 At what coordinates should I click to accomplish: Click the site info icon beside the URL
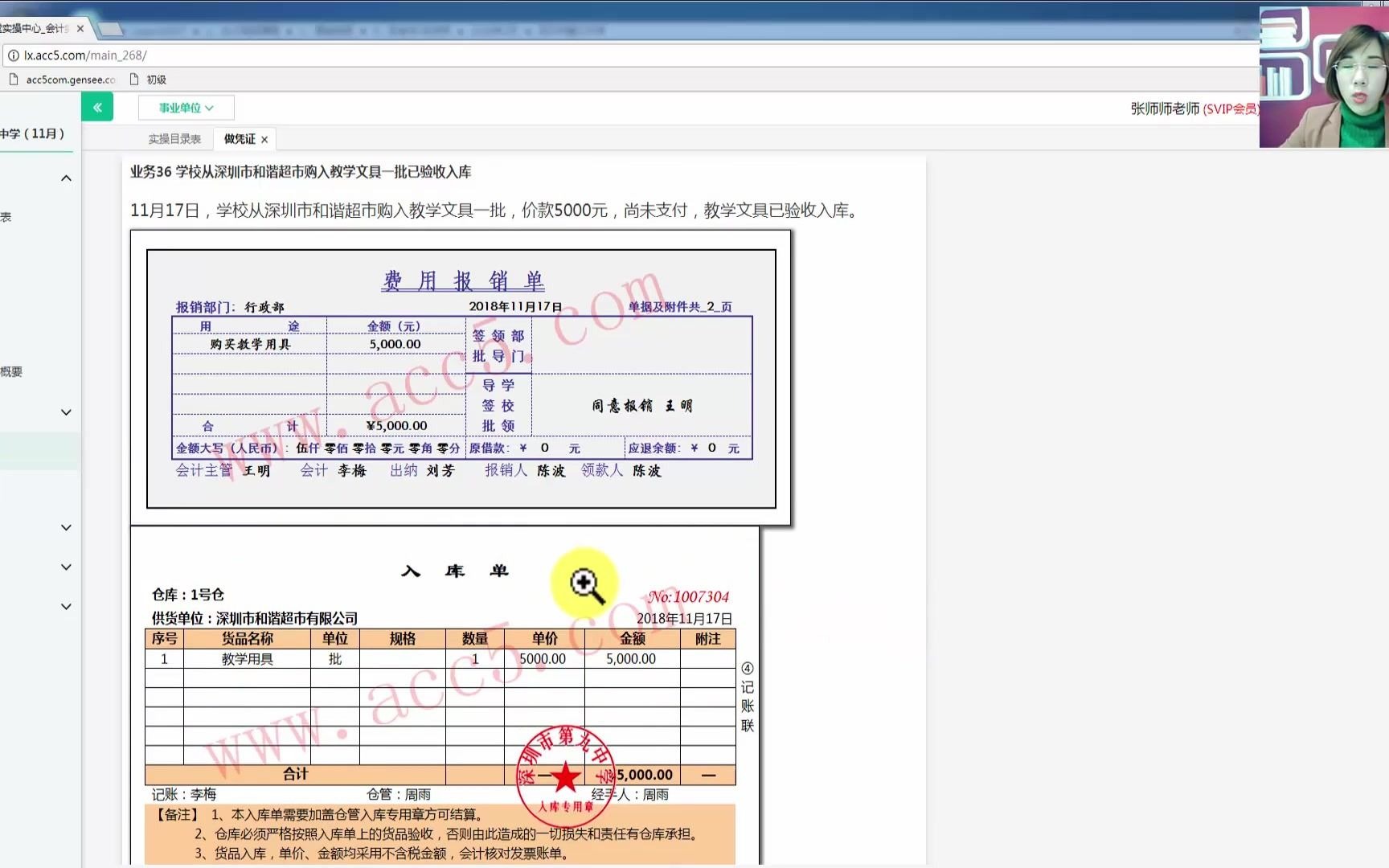coord(14,55)
